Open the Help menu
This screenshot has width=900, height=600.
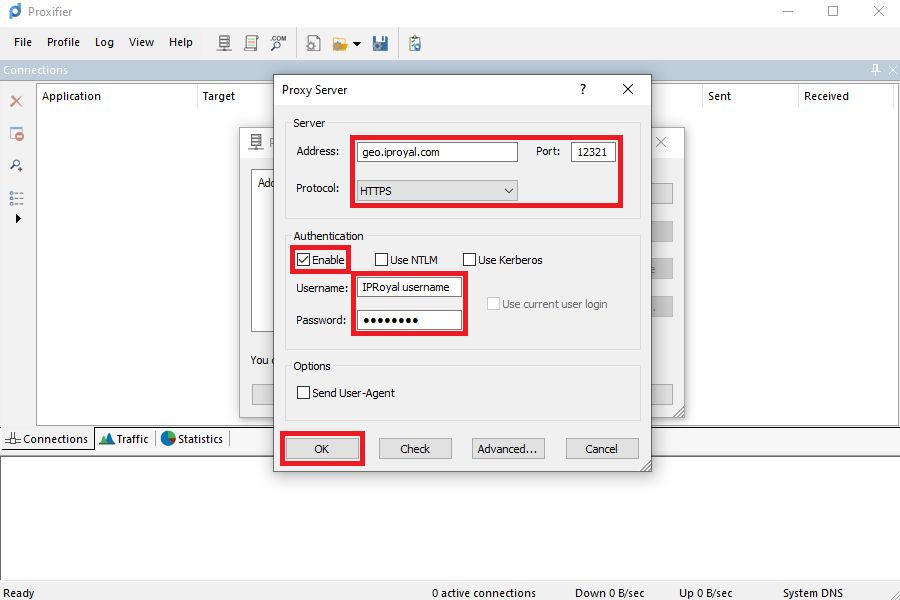coord(181,42)
